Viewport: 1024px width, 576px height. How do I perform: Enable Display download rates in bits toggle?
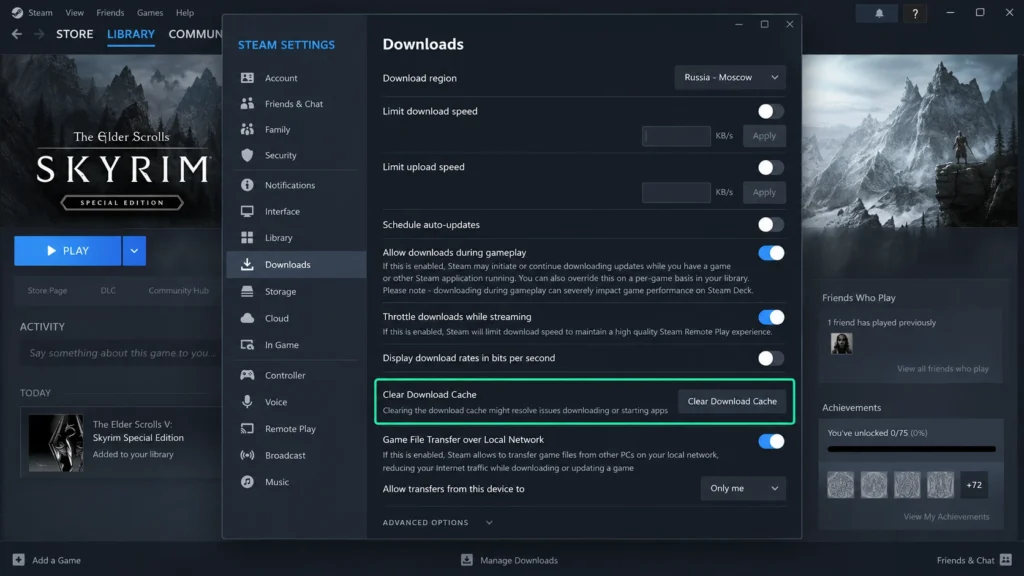pos(771,358)
